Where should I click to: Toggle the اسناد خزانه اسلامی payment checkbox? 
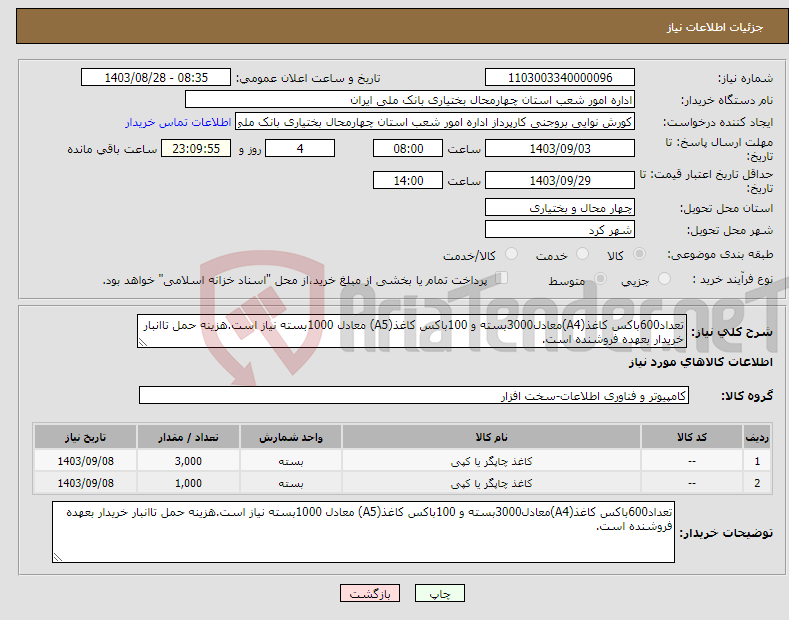(502, 278)
